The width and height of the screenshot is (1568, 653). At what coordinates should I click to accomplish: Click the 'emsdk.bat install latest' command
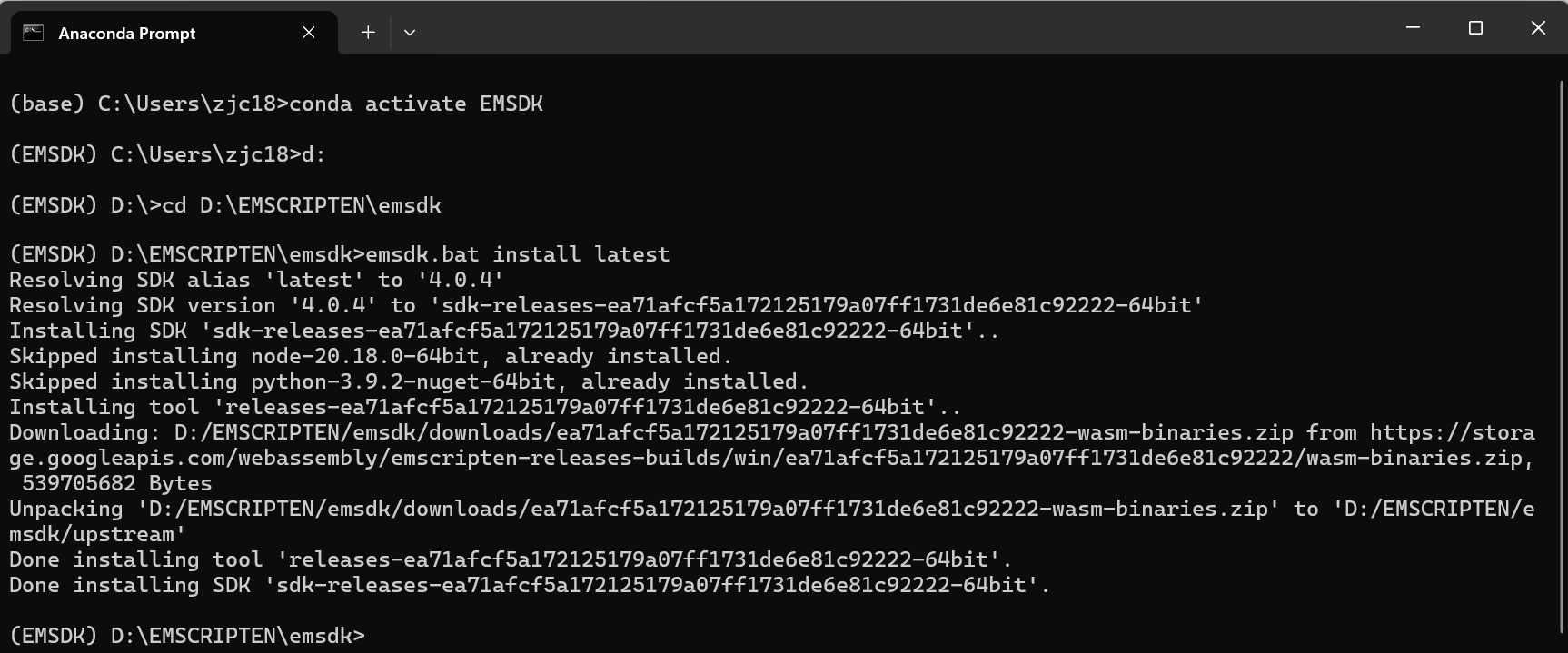(x=518, y=254)
